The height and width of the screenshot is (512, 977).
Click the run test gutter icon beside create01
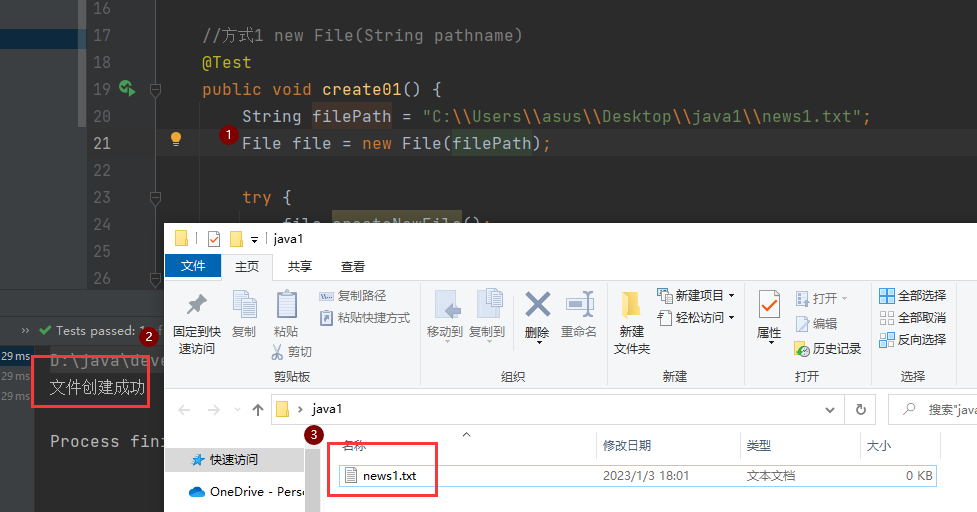[127, 88]
